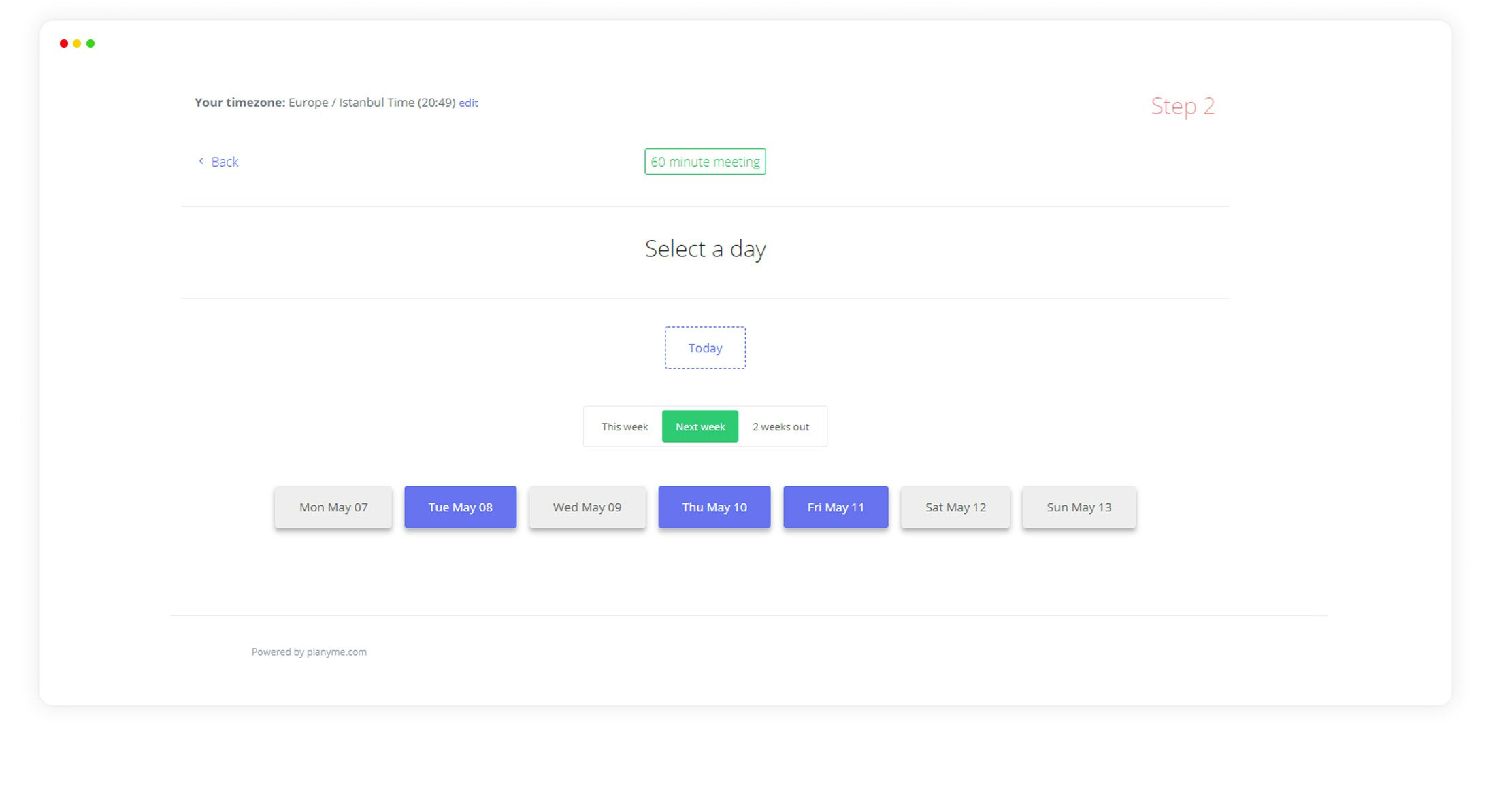Viewport: 1497px width, 812px height.
Task: Click the Back chevron arrow icon
Action: click(x=201, y=161)
